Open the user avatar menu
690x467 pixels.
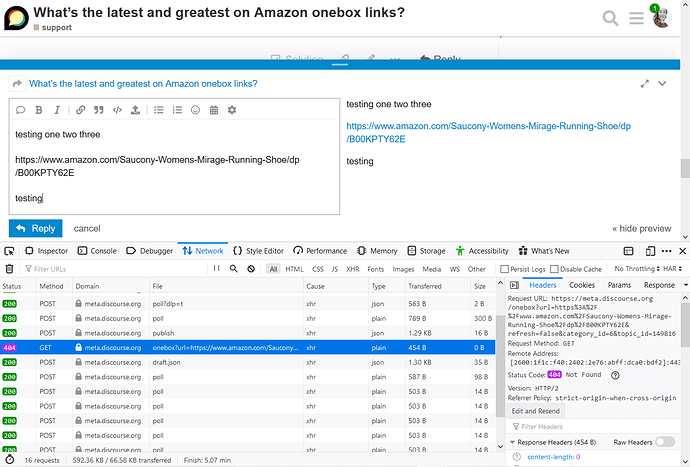(661, 18)
